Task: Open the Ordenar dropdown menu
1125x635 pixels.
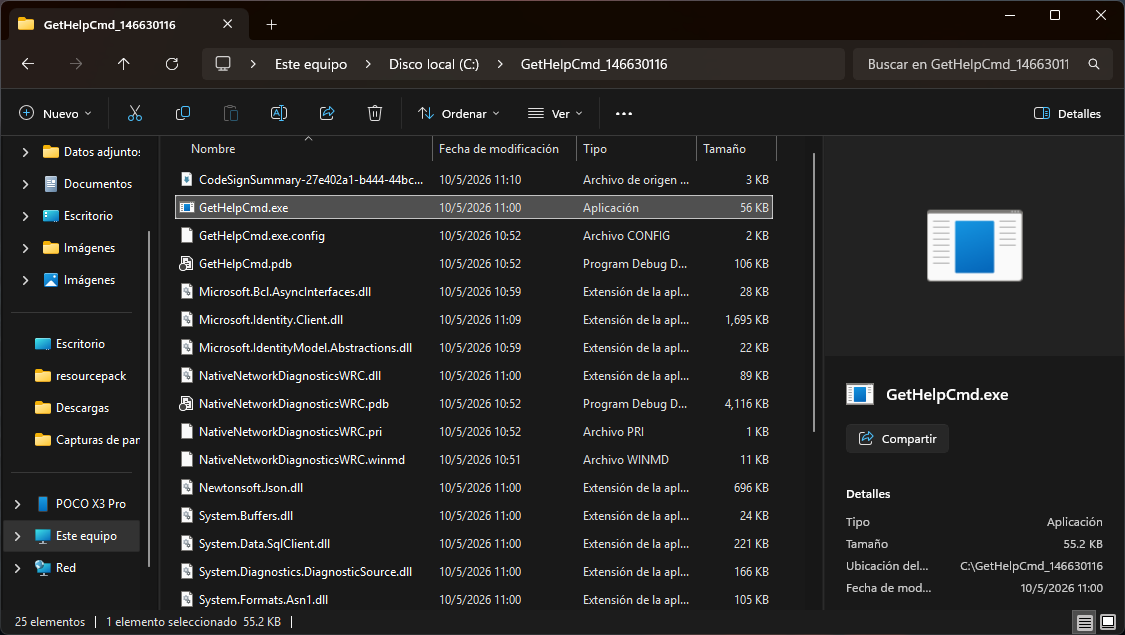Action: click(459, 113)
